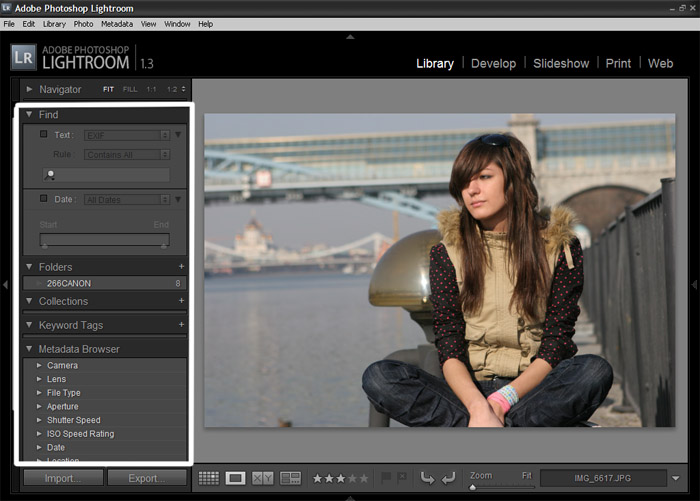Switch to Survey view icon
Viewport: 700px width, 501px height.
click(290, 478)
